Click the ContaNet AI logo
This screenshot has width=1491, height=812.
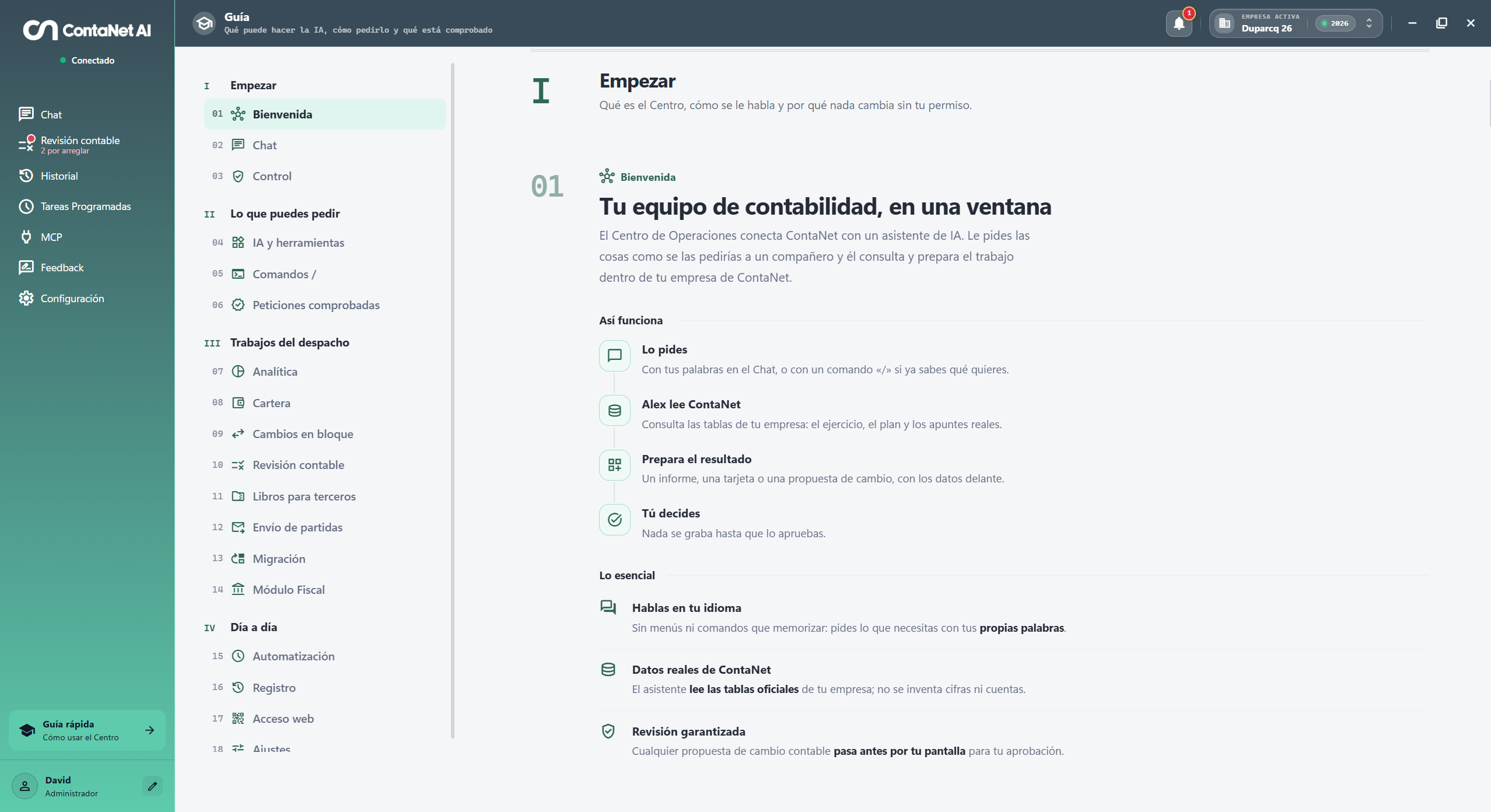pos(87,30)
